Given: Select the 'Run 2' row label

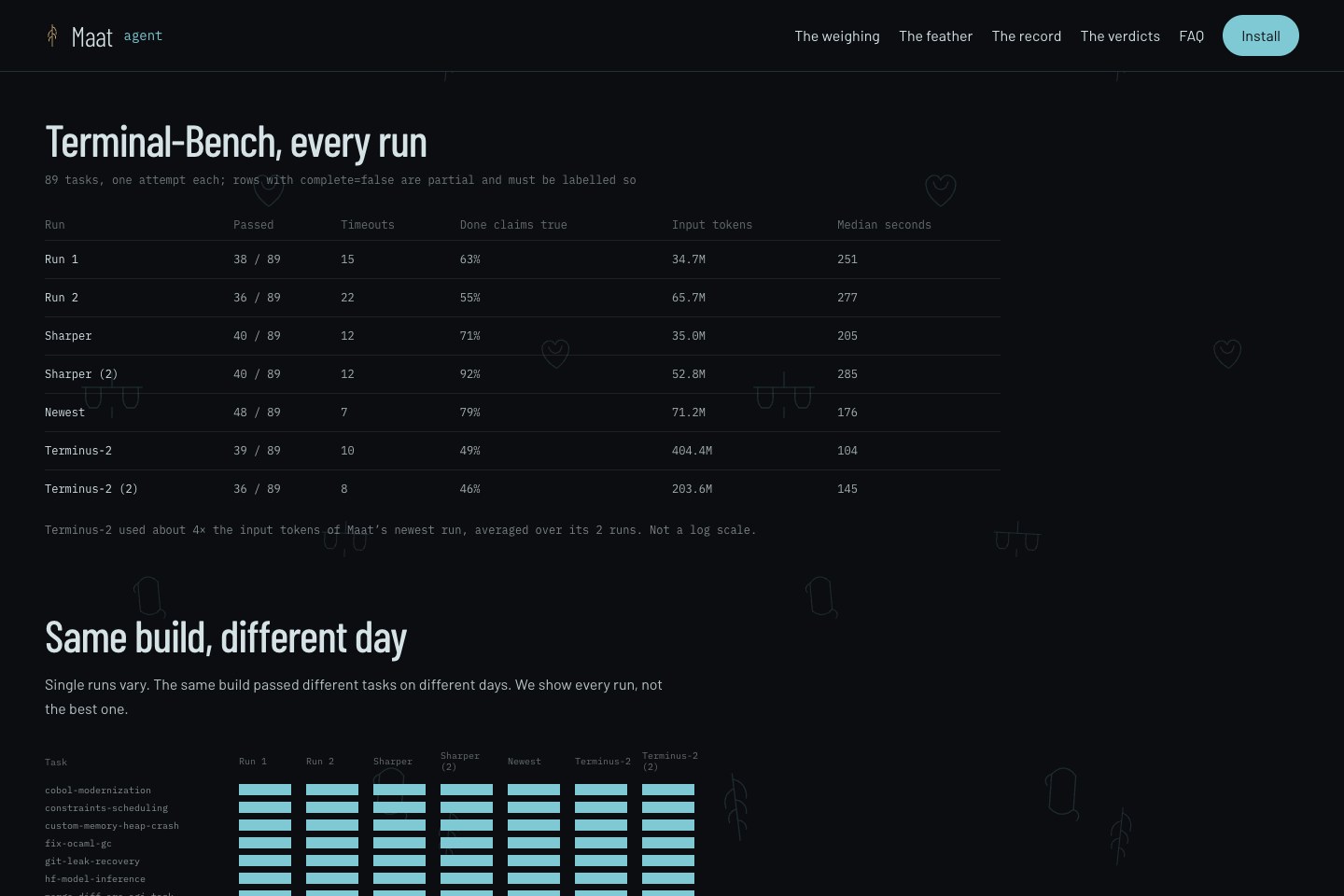Looking at the screenshot, I should [62, 298].
